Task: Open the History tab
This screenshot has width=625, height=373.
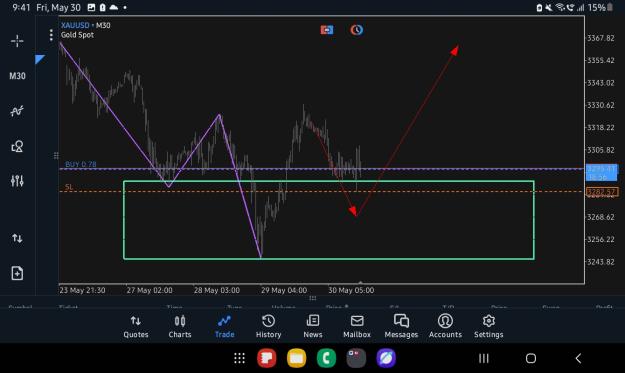Action: (268, 327)
